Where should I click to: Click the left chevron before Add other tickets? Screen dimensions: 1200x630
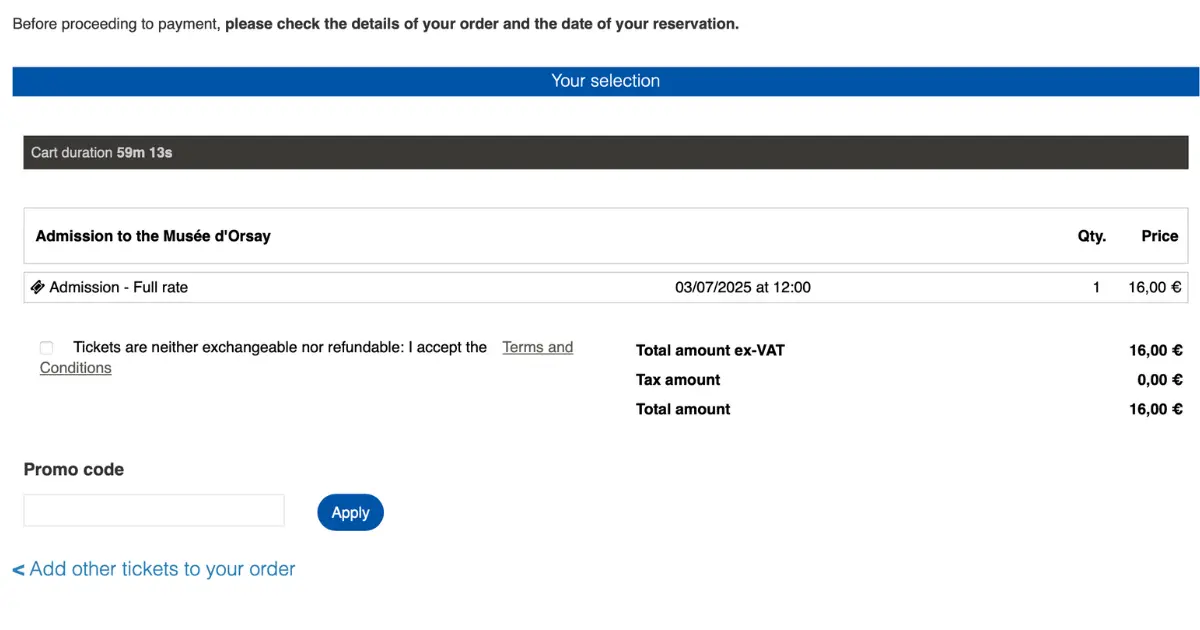[x=18, y=570]
